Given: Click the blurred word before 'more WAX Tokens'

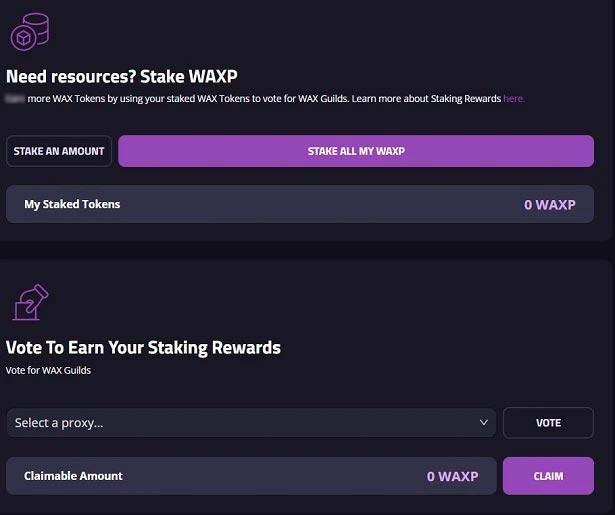Looking at the screenshot, I should [x=17, y=99].
